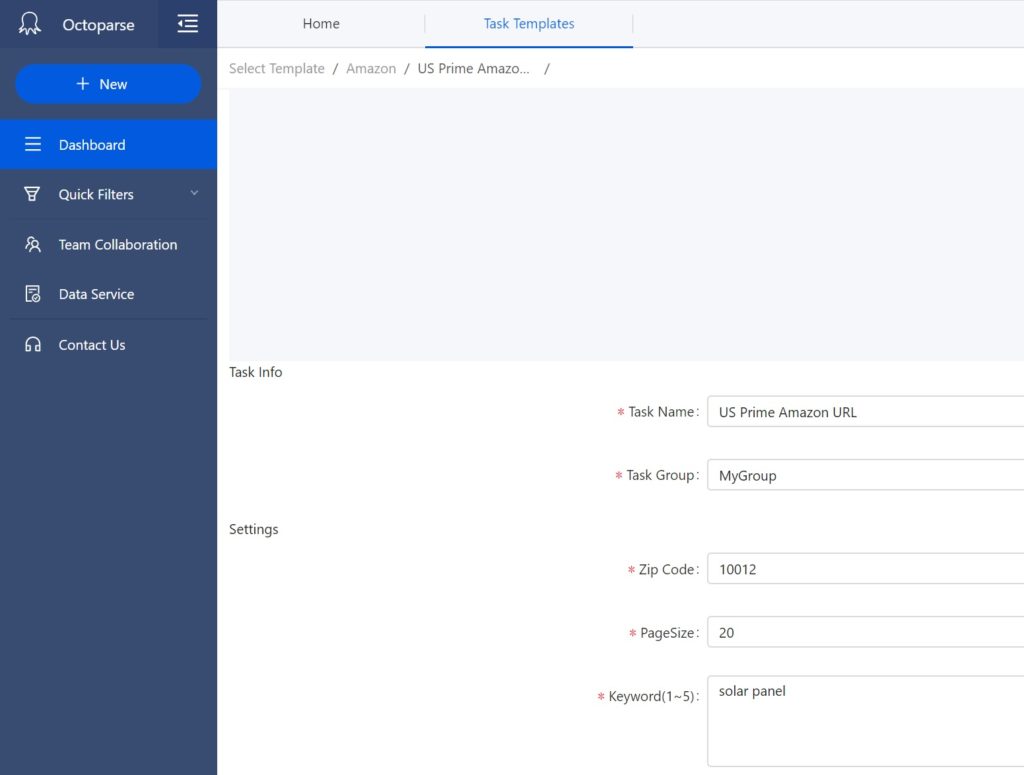
Task: Click the Team Collaboration people icon
Action: tap(33, 244)
